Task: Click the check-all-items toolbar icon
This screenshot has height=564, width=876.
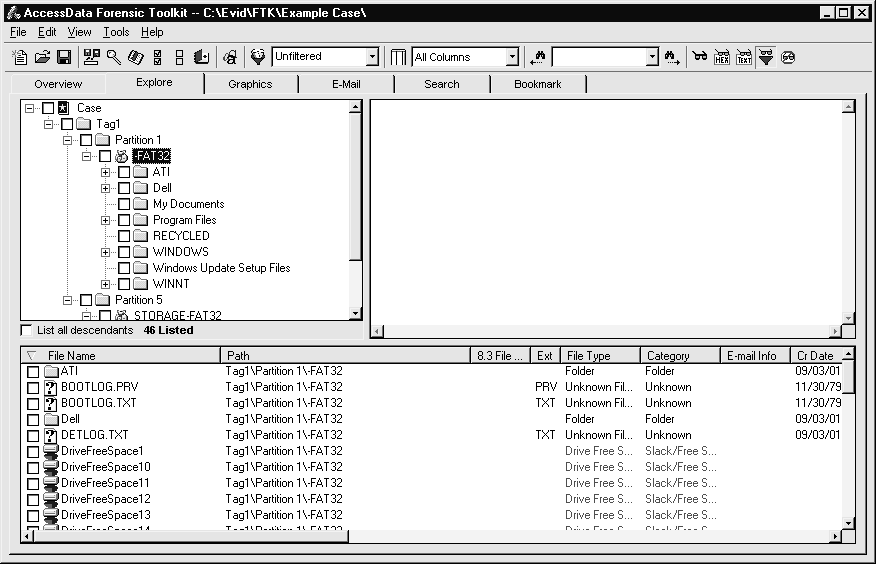Action: [x=158, y=57]
